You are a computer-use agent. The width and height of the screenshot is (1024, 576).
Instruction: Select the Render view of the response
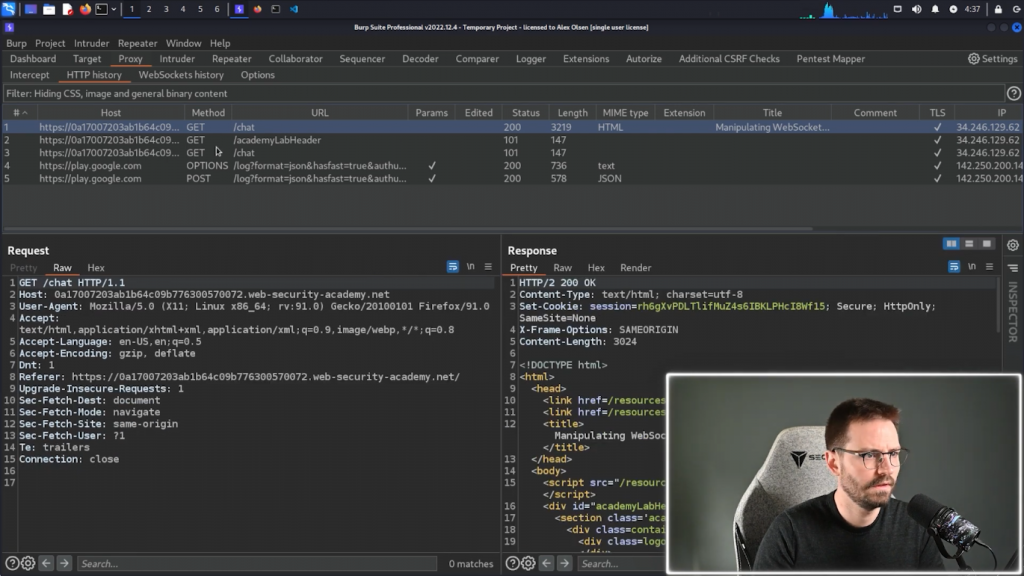tap(635, 268)
